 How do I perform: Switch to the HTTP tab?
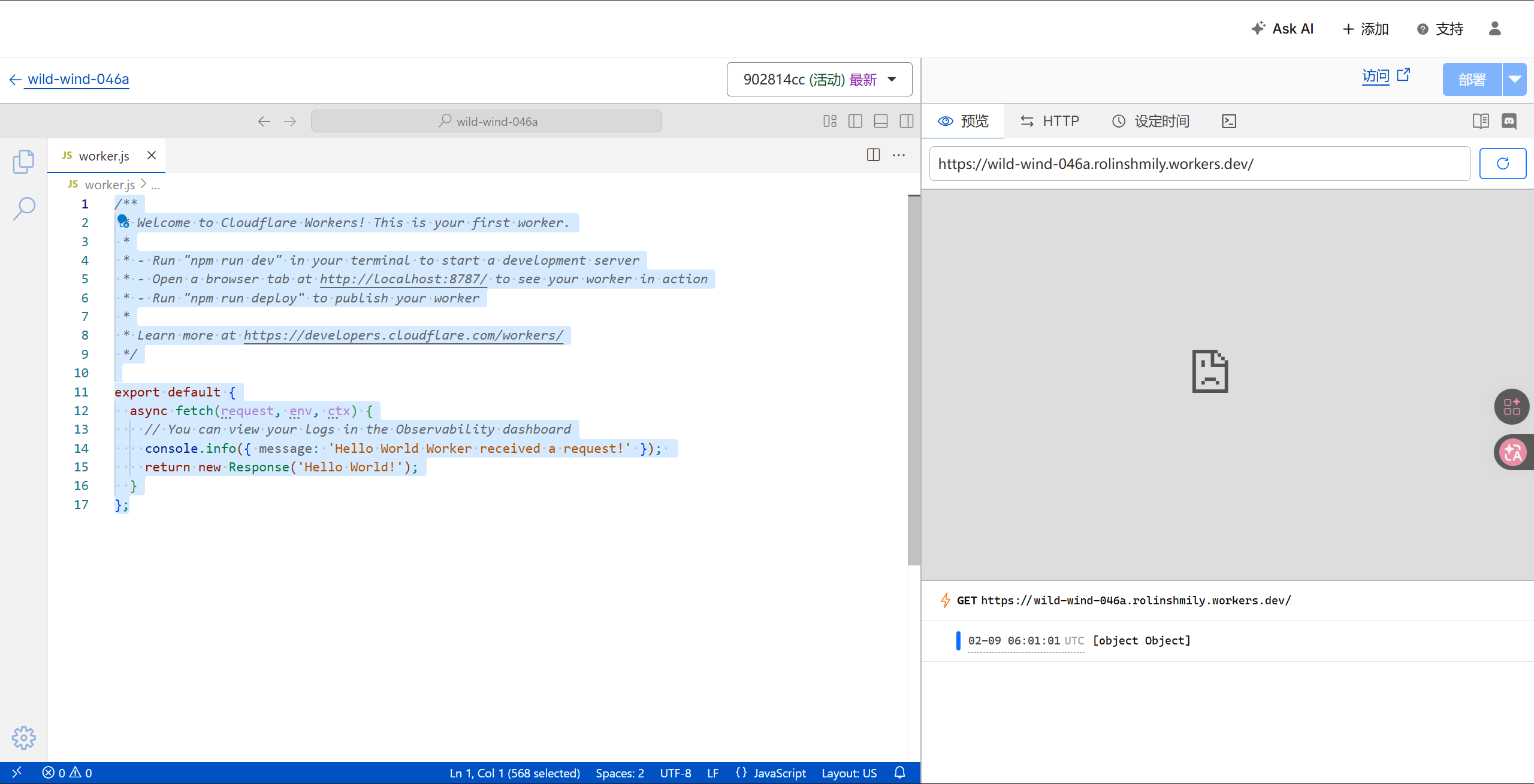click(1049, 121)
